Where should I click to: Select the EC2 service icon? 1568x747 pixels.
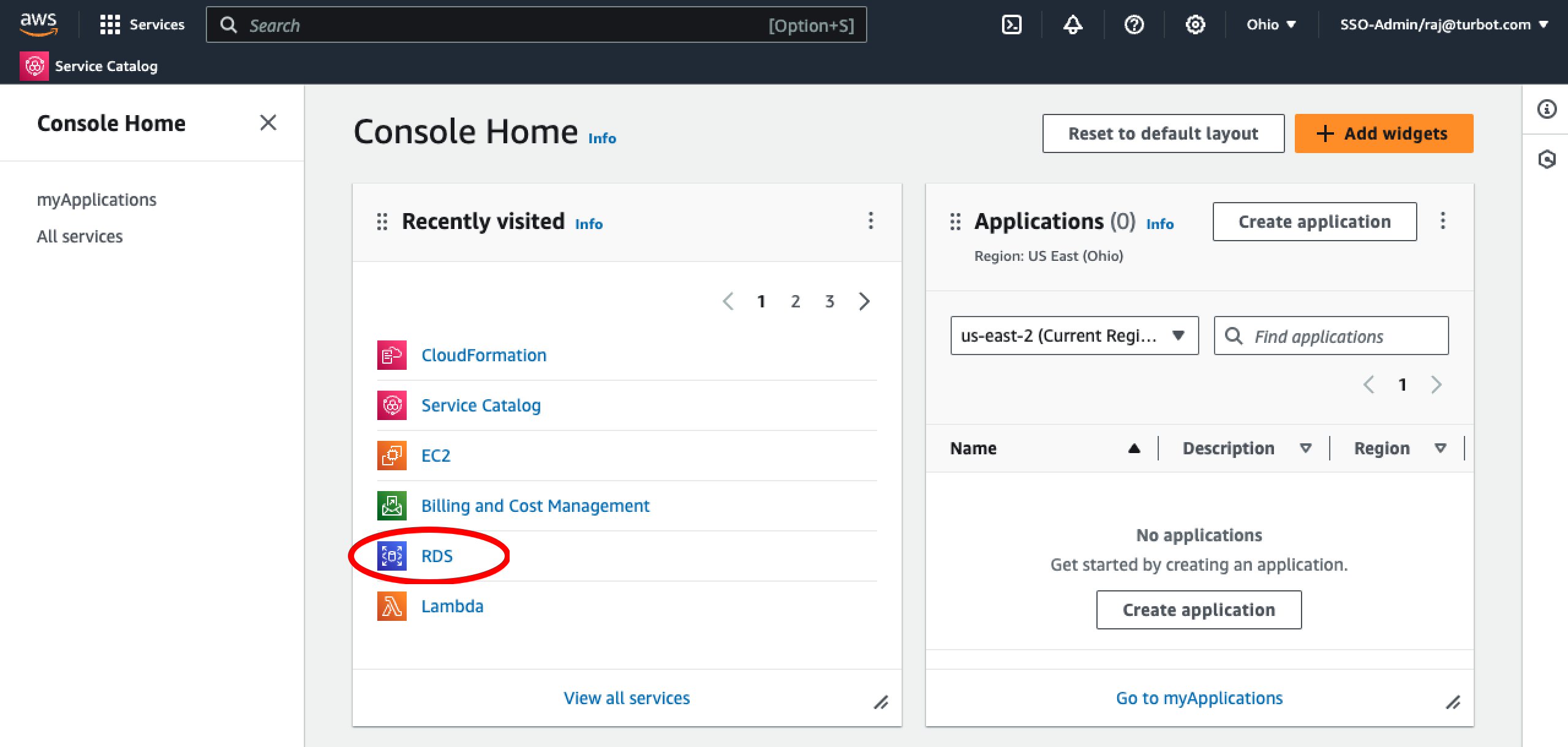[392, 455]
